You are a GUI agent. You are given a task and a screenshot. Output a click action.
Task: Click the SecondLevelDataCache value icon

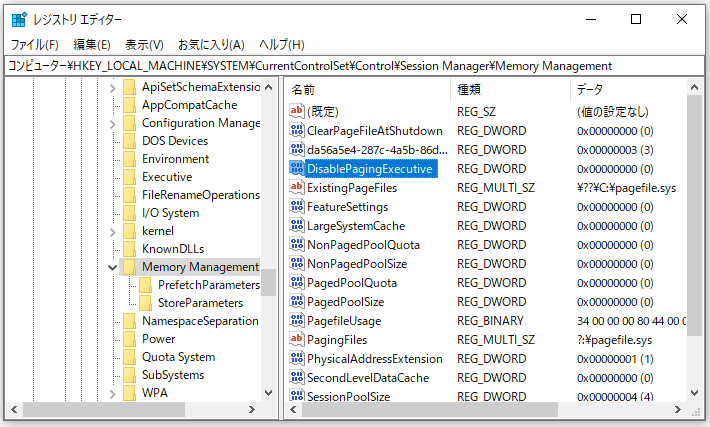(297, 378)
